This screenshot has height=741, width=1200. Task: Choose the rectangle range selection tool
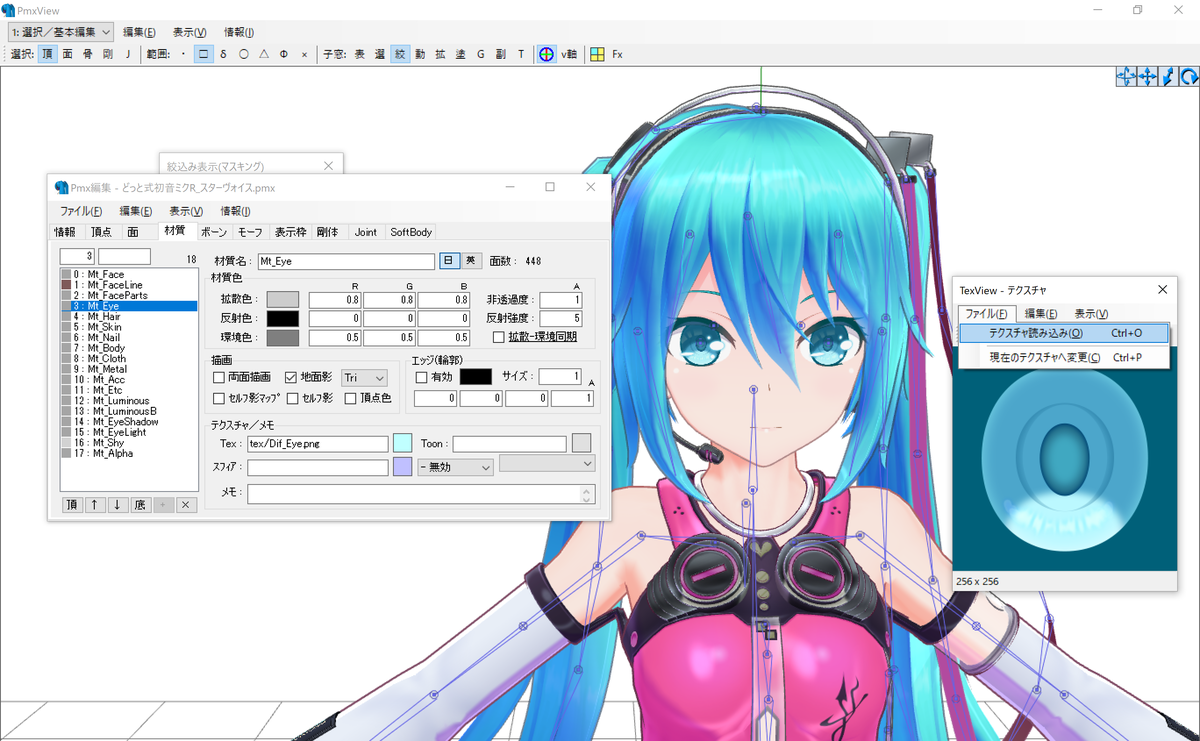coord(203,54)
